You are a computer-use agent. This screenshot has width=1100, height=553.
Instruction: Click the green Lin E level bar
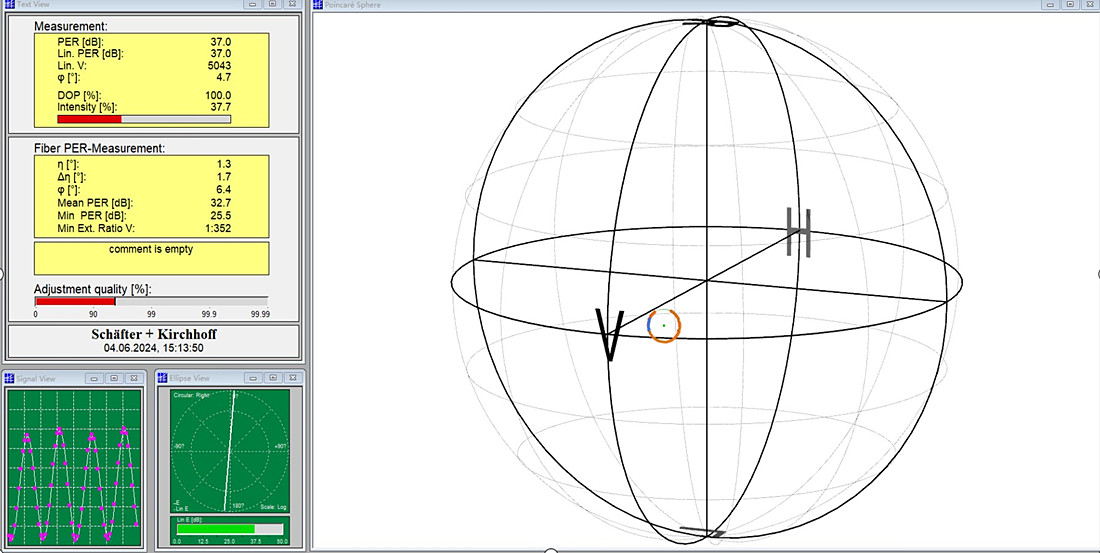[230, 529]
